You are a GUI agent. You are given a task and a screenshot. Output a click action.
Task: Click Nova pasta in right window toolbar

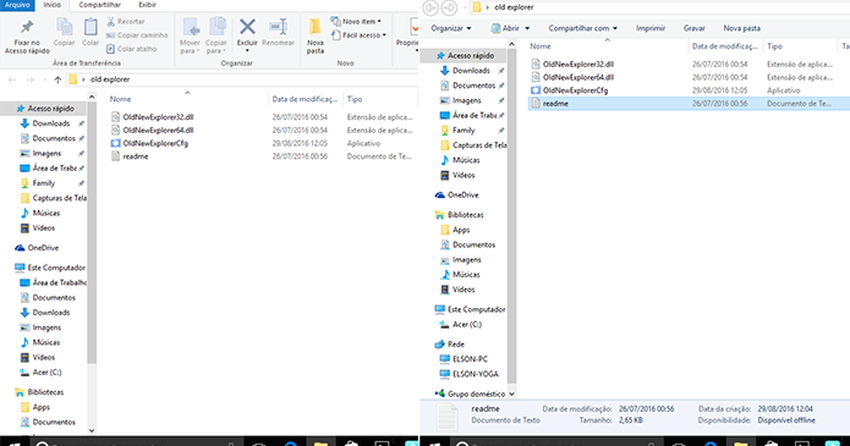pyautogui.click(x=742, y=28)
